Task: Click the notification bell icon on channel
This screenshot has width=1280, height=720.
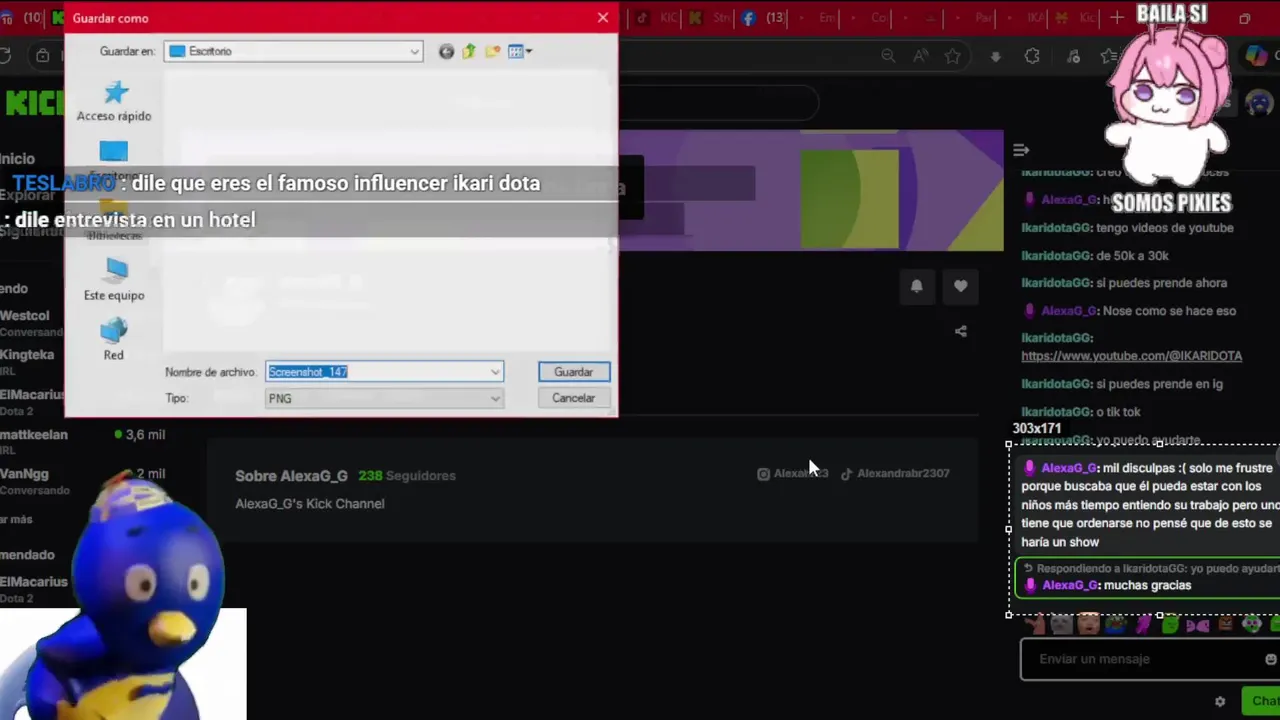Action: click(x=916, y=286)
